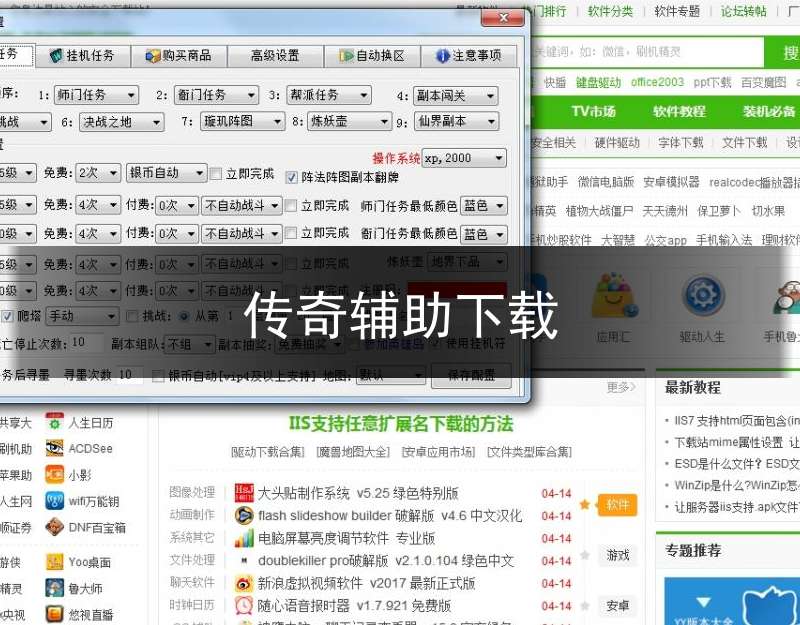The width and height of the screenshot is (800, 625).
Task: Open the 论坛转帖 top link
Action: [743, 11]
